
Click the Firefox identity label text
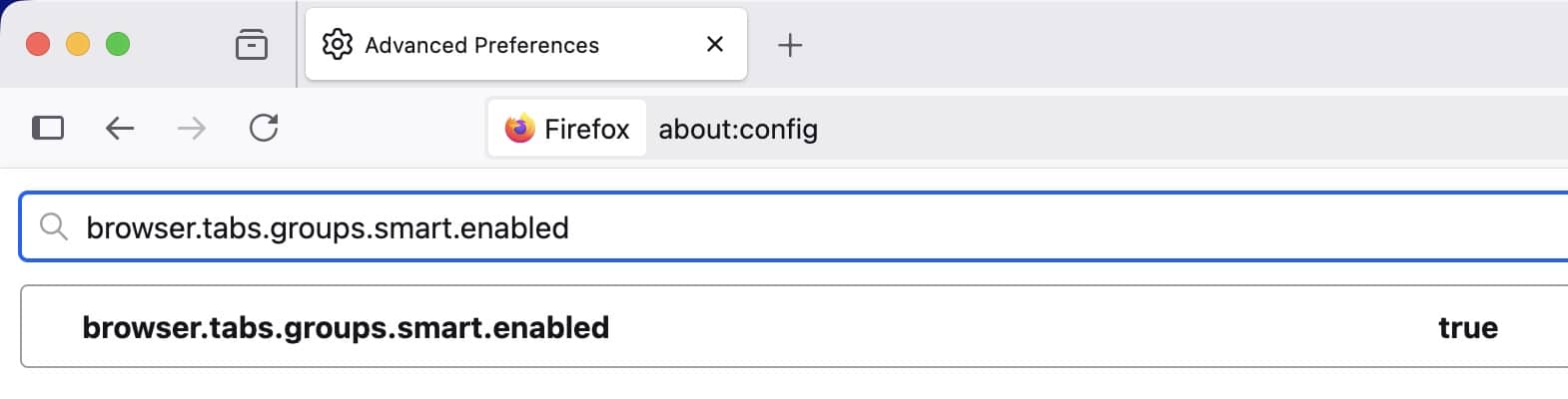pos(587,129)
